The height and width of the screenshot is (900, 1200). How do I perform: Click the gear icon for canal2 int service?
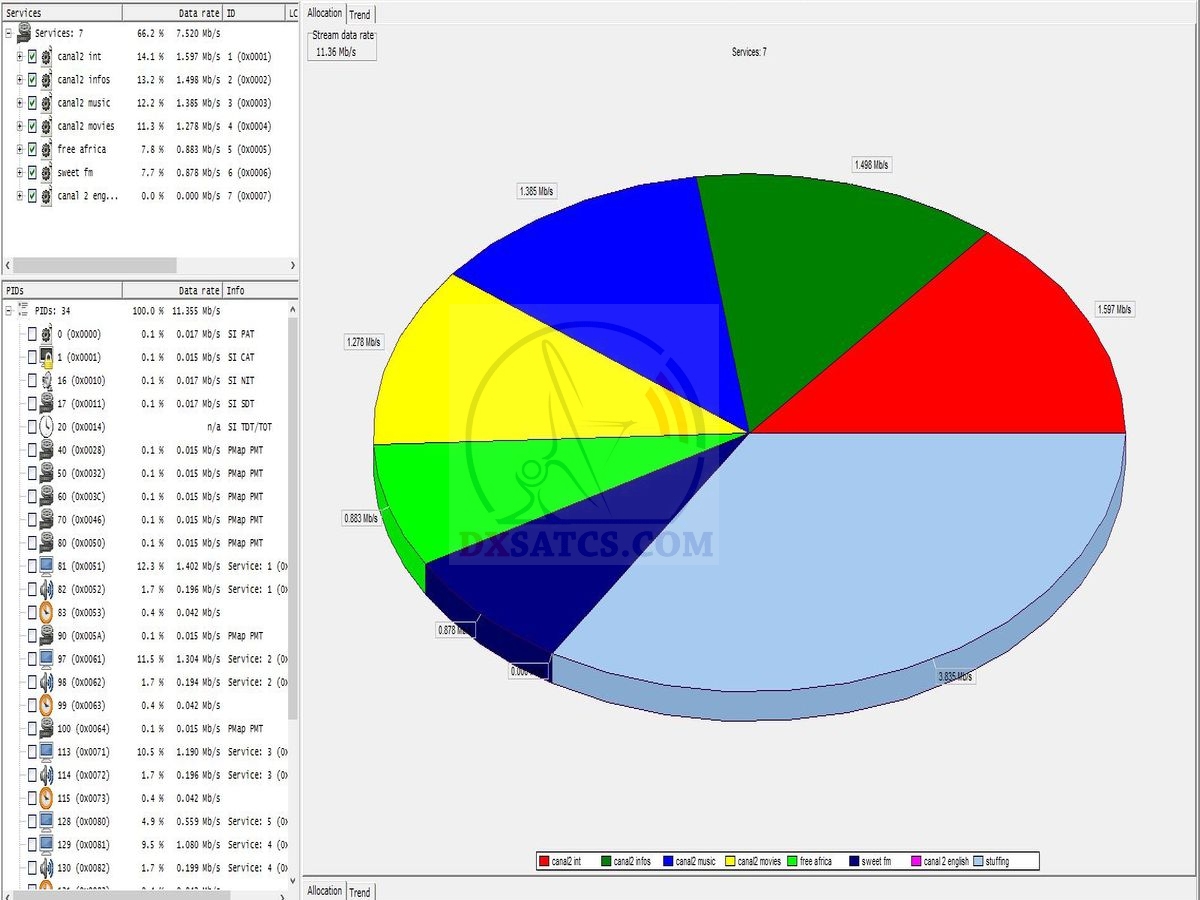[x=46, y=57]
